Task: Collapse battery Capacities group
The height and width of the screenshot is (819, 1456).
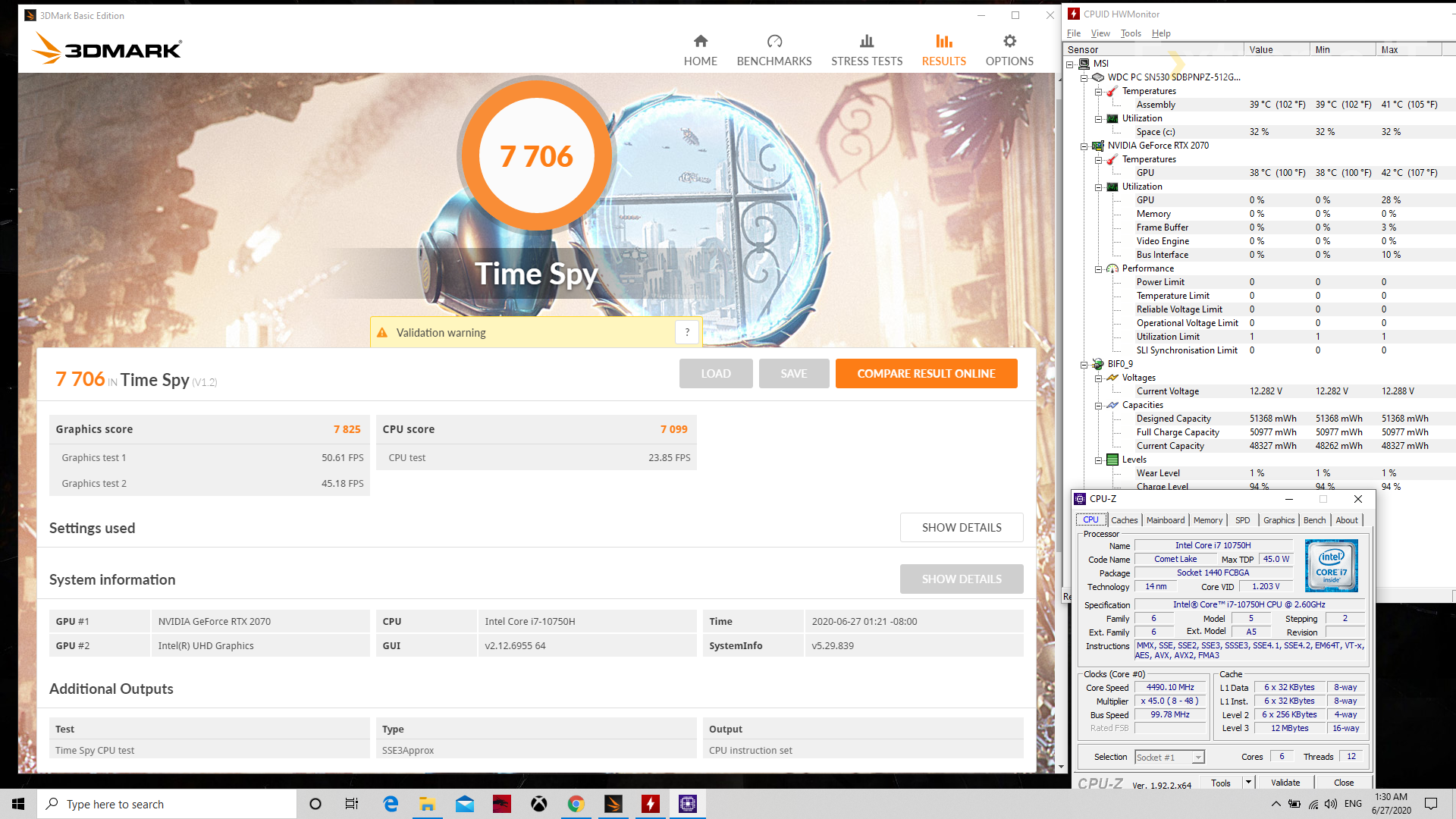Action: tap(1099, 405)
